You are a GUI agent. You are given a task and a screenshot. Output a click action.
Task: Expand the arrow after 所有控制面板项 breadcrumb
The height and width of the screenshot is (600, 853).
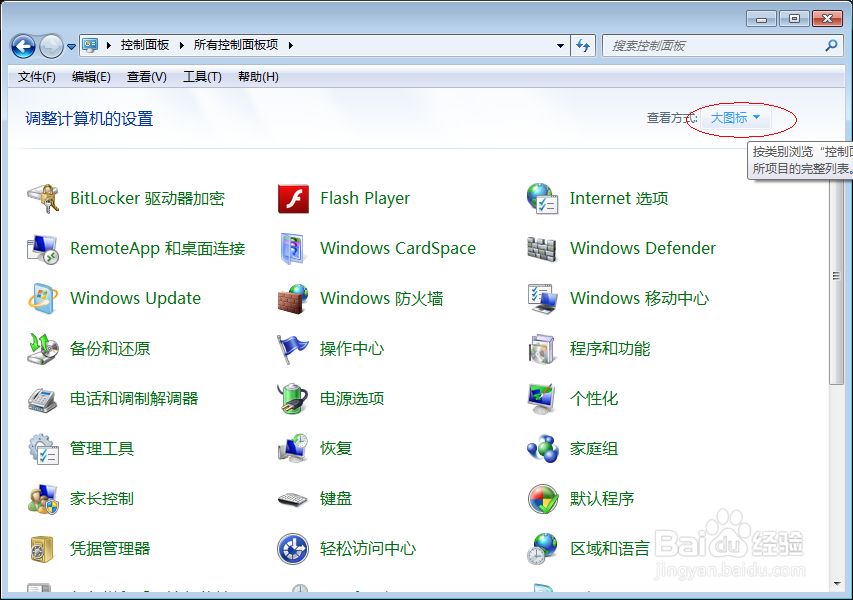click(291, 46)
